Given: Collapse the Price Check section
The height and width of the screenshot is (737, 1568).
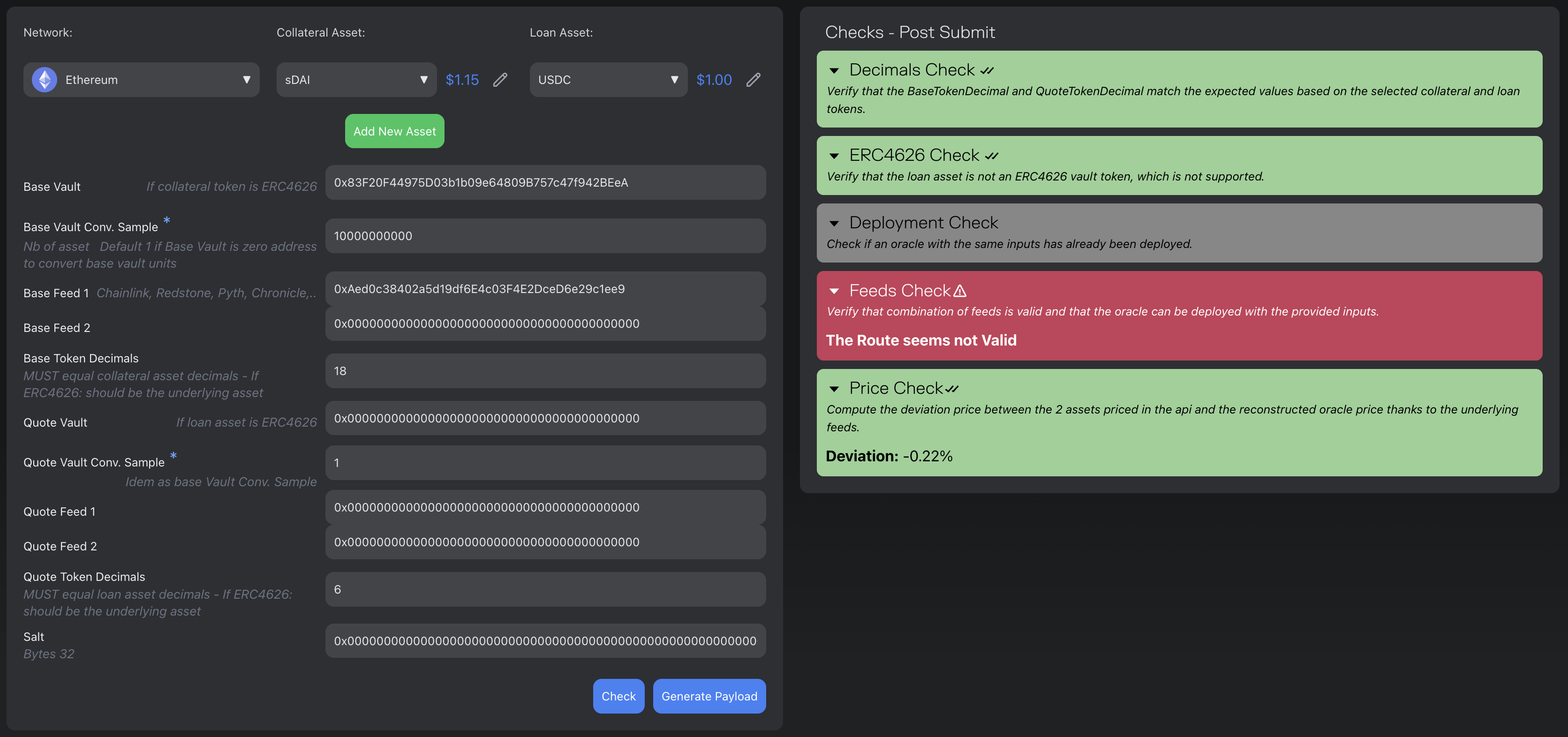Looking at the screenshot, I should point(834,389).
